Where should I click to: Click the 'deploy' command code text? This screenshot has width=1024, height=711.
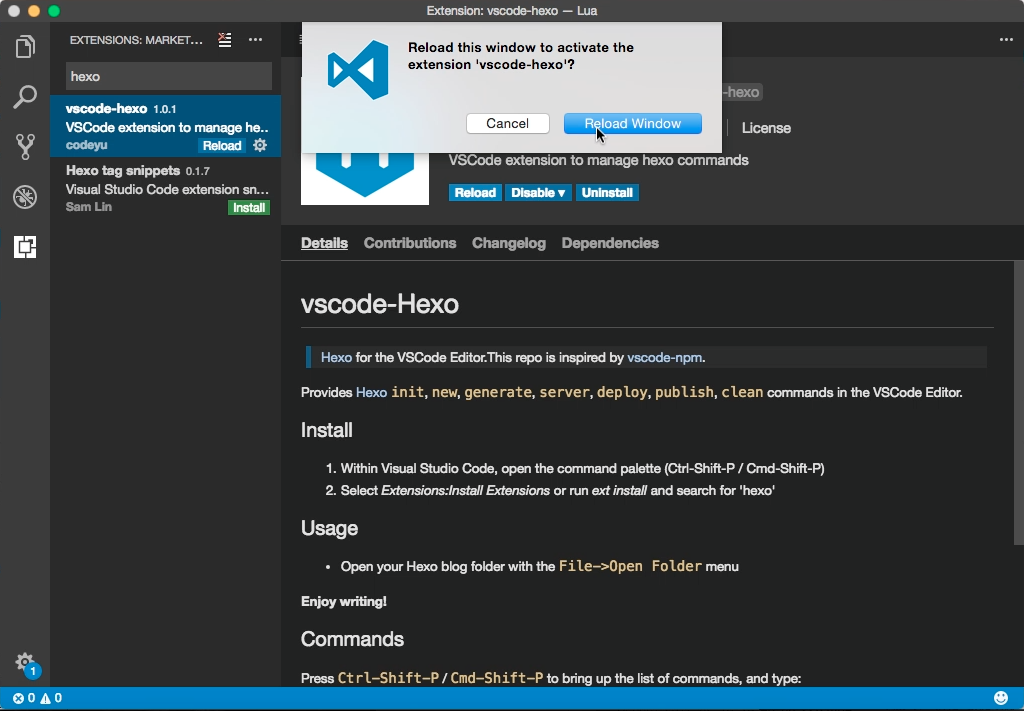click(622, 392)
